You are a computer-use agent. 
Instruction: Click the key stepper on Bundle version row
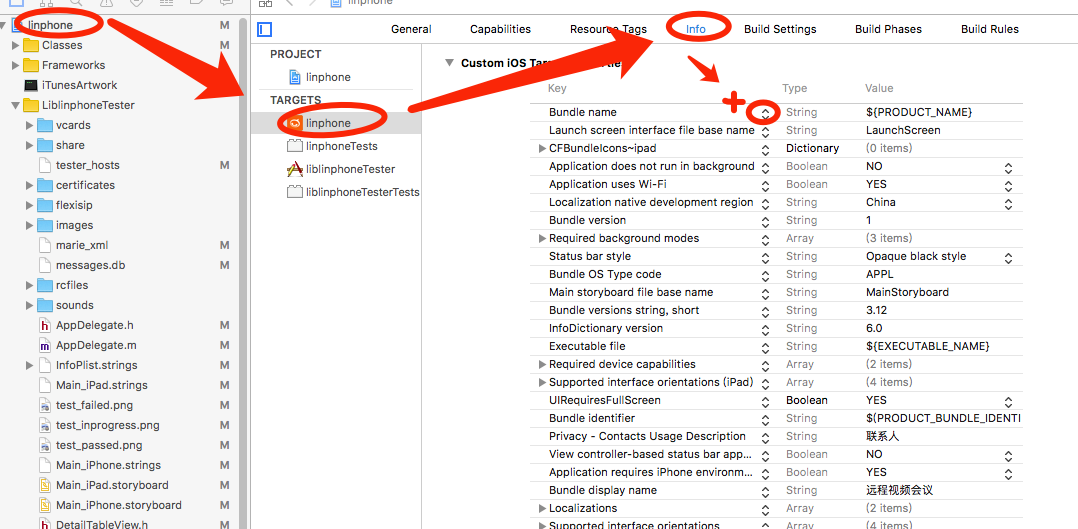pos(765,222)
